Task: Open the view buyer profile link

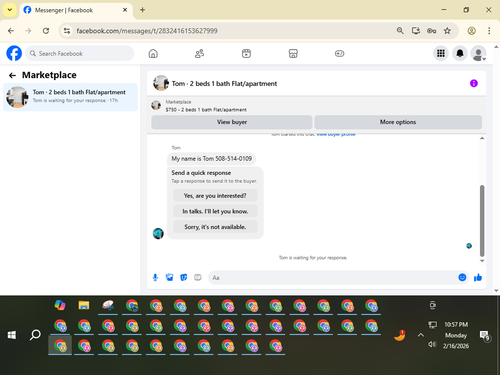Action: click(336, 135)
